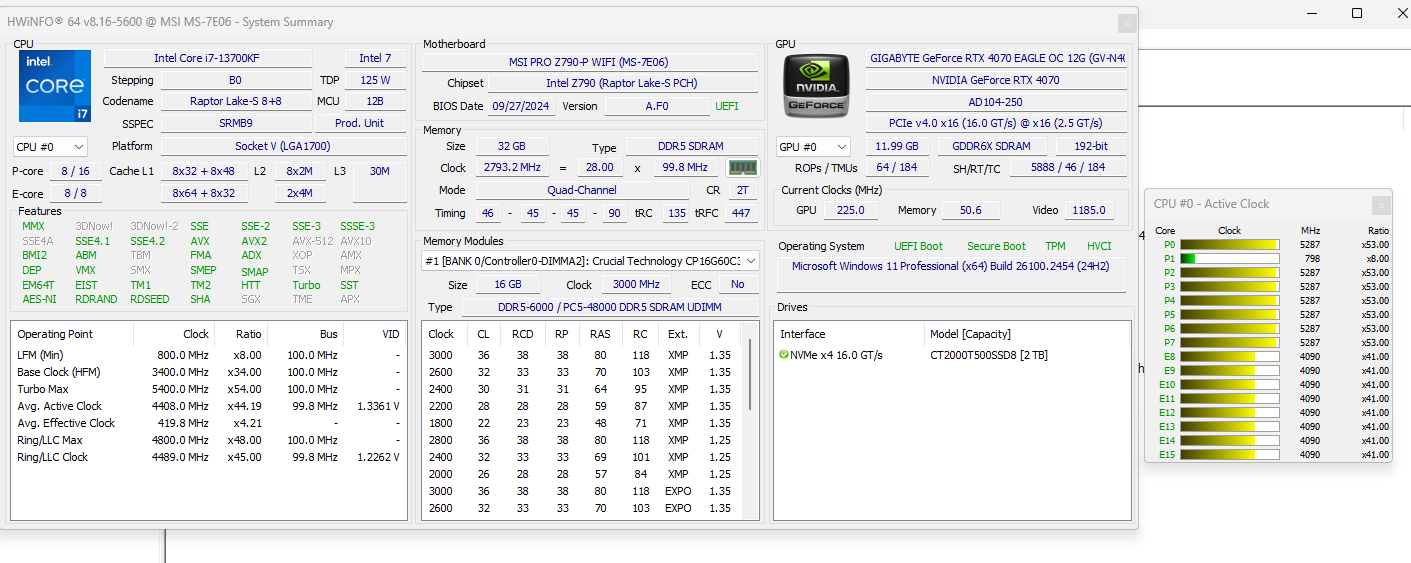Close the CPU #0 Active Clock window
This screenshot has height=563, width=1411.
pos(1381,205)
